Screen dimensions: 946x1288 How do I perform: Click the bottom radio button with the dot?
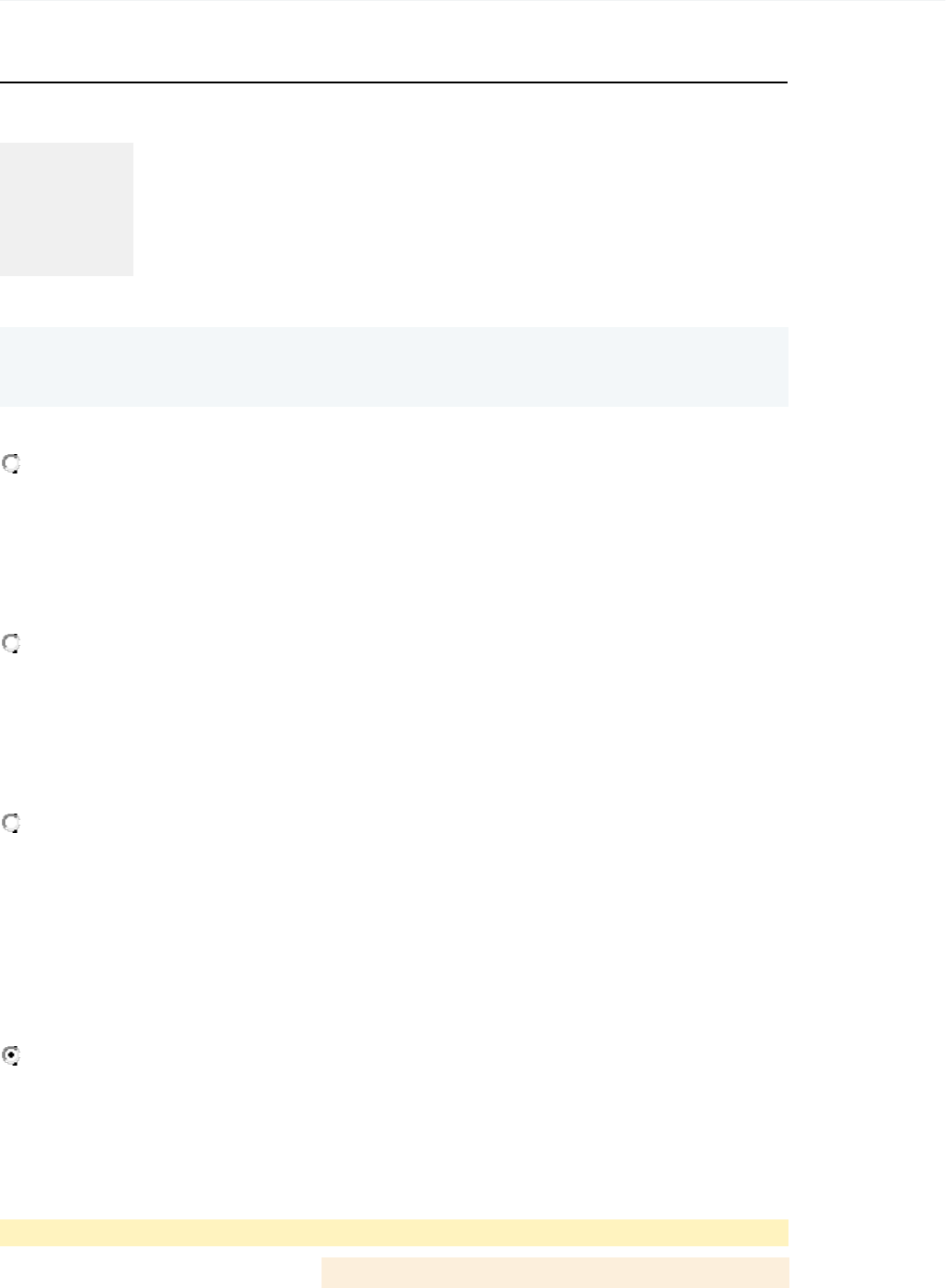coord(11,1055)
